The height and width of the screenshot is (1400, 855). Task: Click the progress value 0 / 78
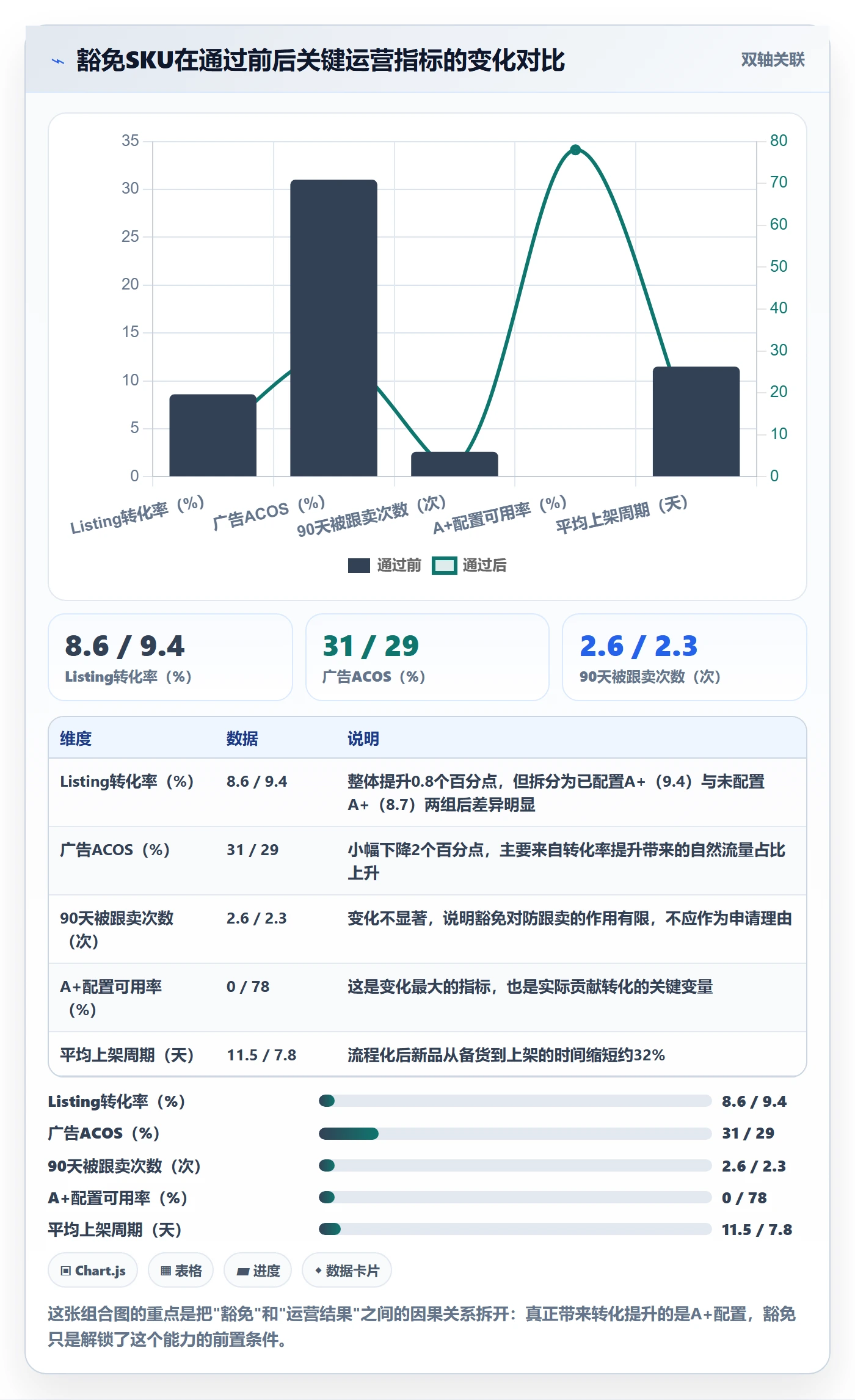(x=744, y=1198)
